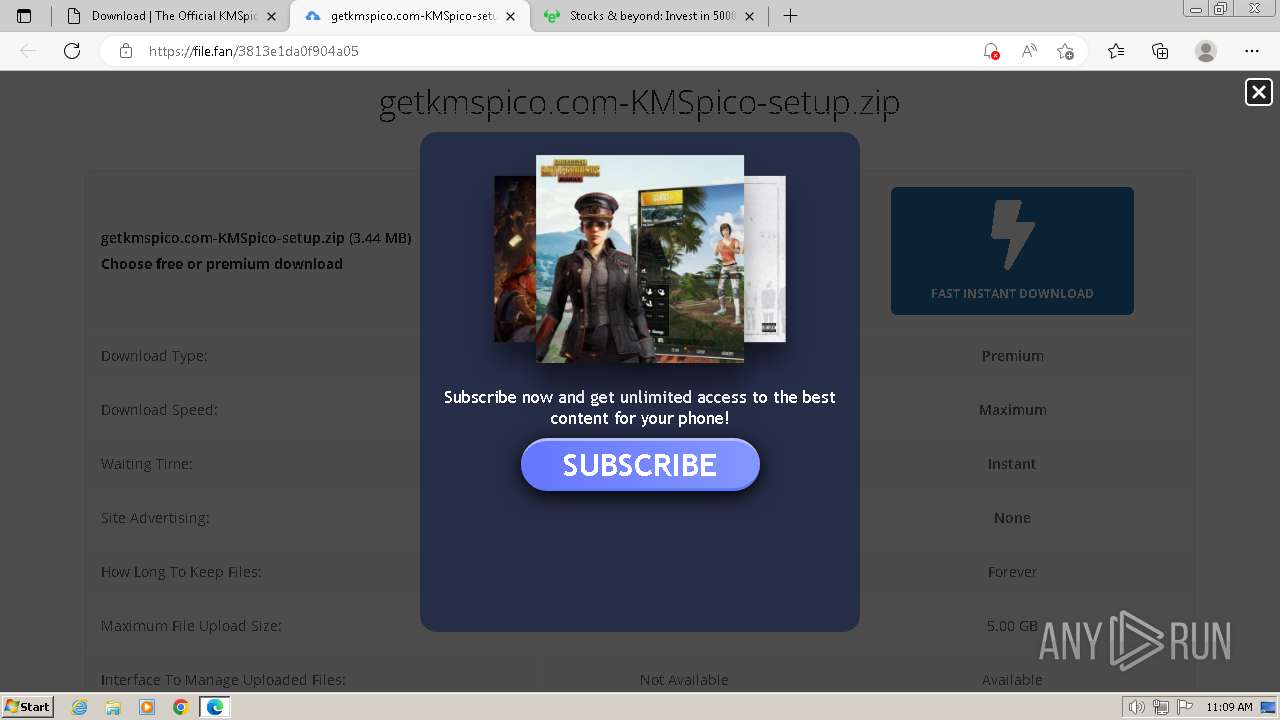The height and width of the screenshot is (720, 1280).
Task: Close the Stocks & beyond tab
Action: coord(749,16)
